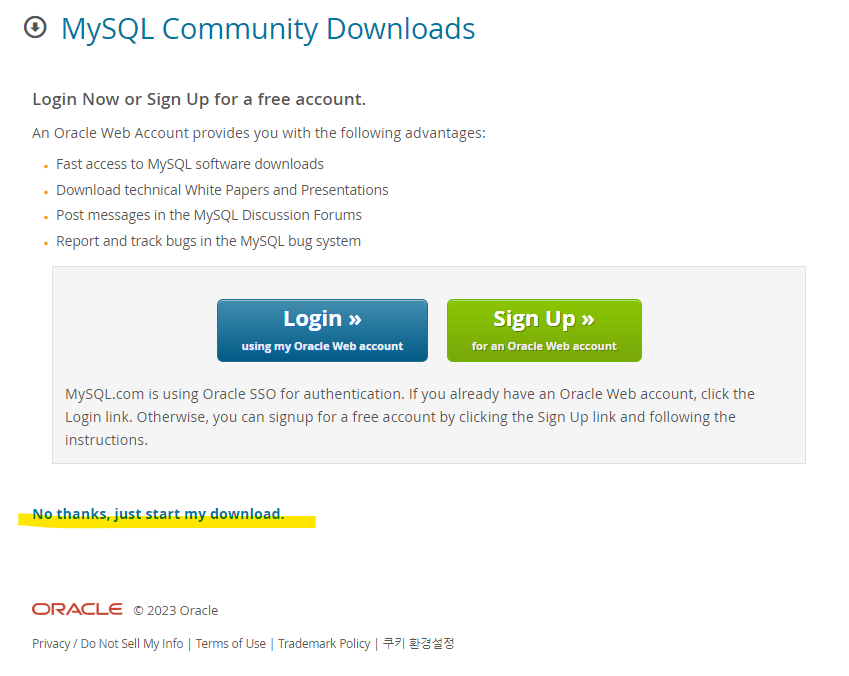Click 'Fast access to MySQL software downloads' item
The width and height of the screenshot is (849, 676).
(190, 164)
